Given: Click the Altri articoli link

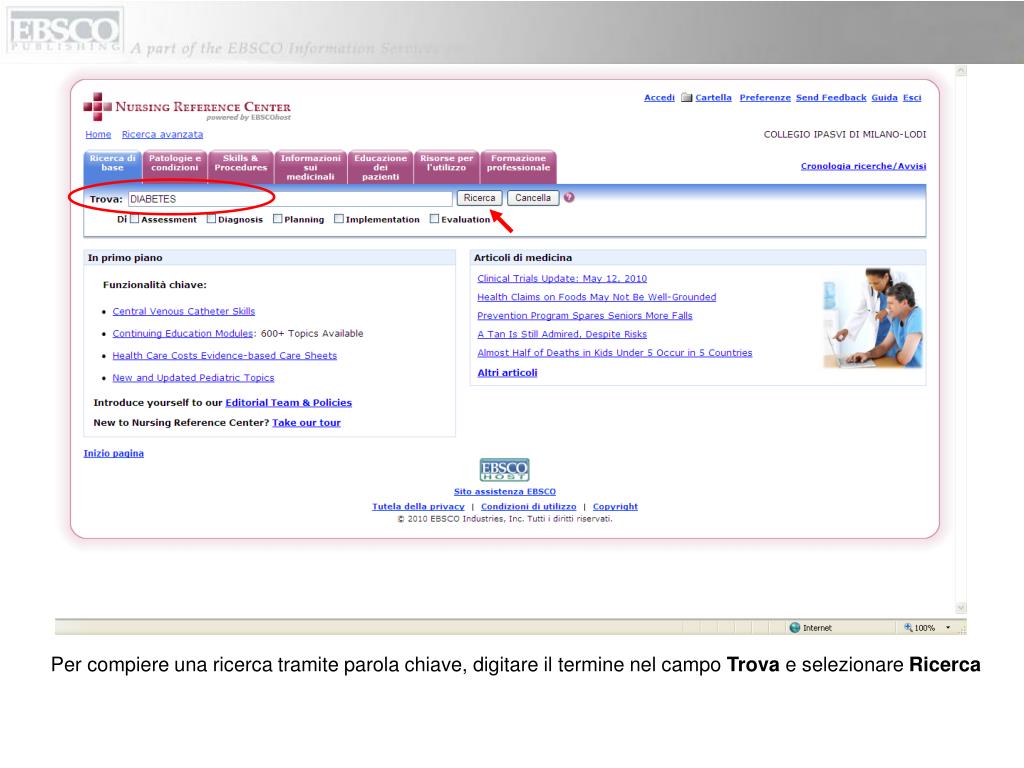Looking at the screenshot, I should click(507, 372).
